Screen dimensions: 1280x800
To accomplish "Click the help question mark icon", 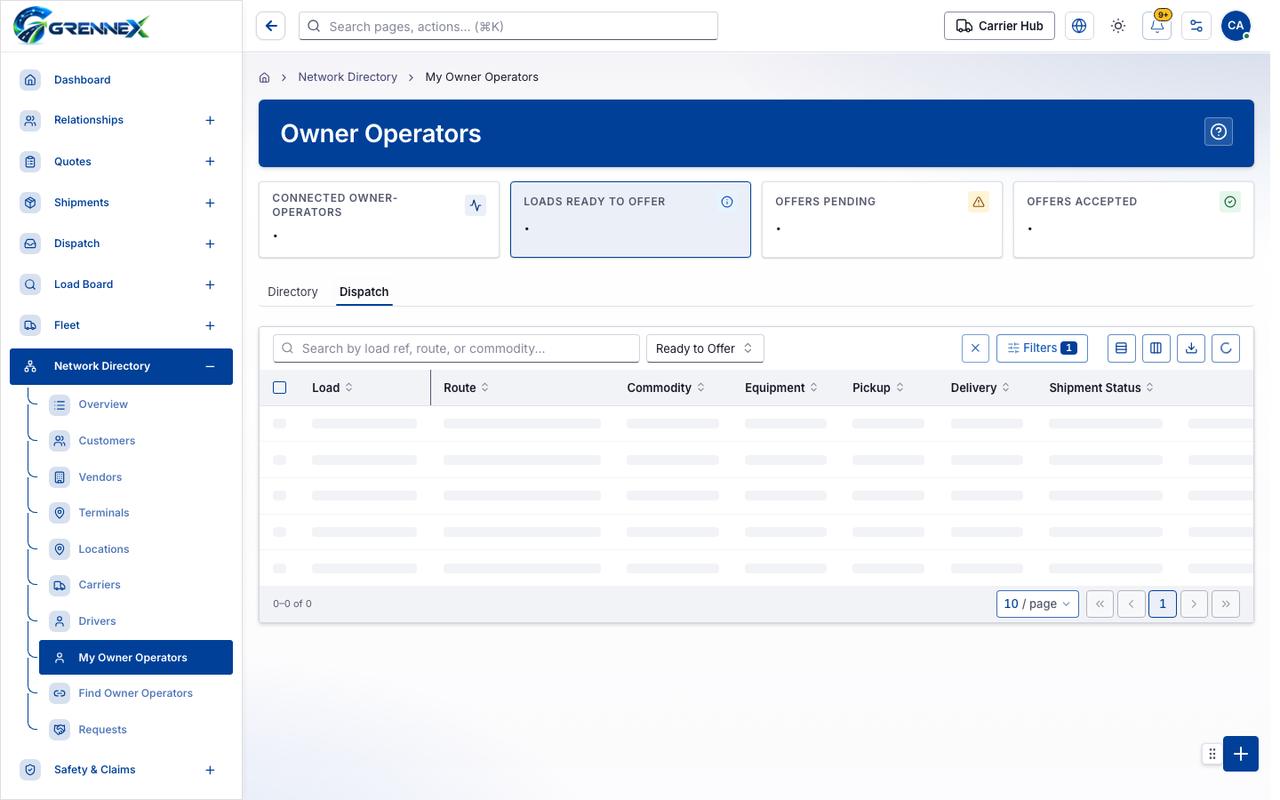I will click(1218, 132).
